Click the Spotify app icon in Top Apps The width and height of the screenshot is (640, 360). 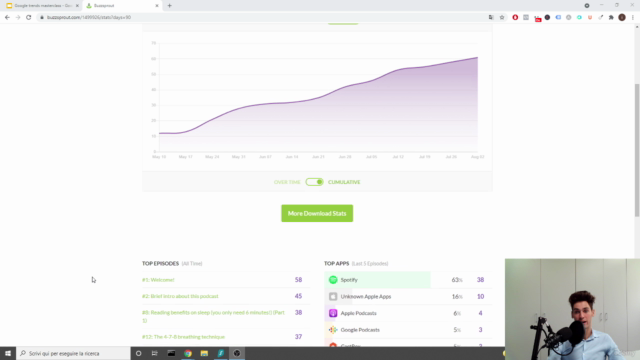coord(333,280)
